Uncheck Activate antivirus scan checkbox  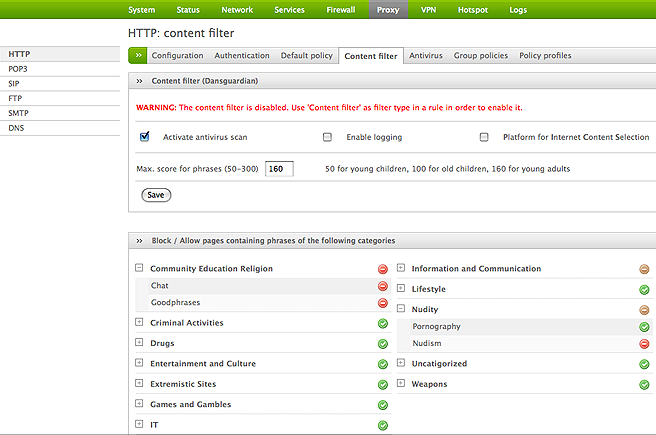145,137
